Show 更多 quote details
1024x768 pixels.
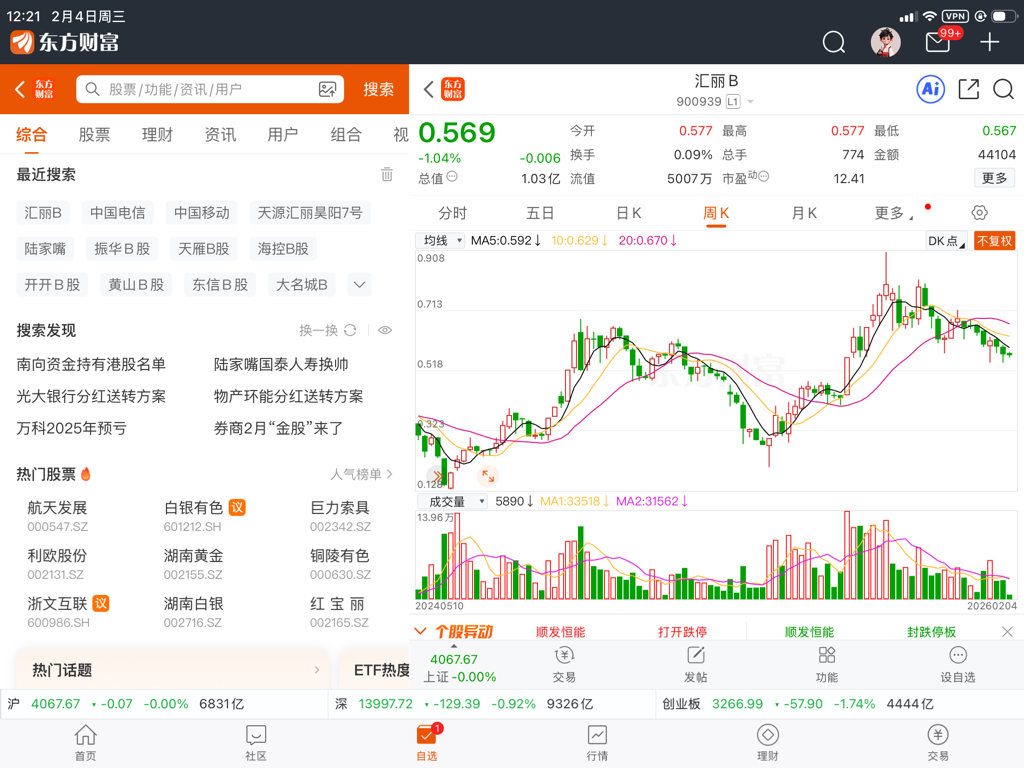pos(994,178)
